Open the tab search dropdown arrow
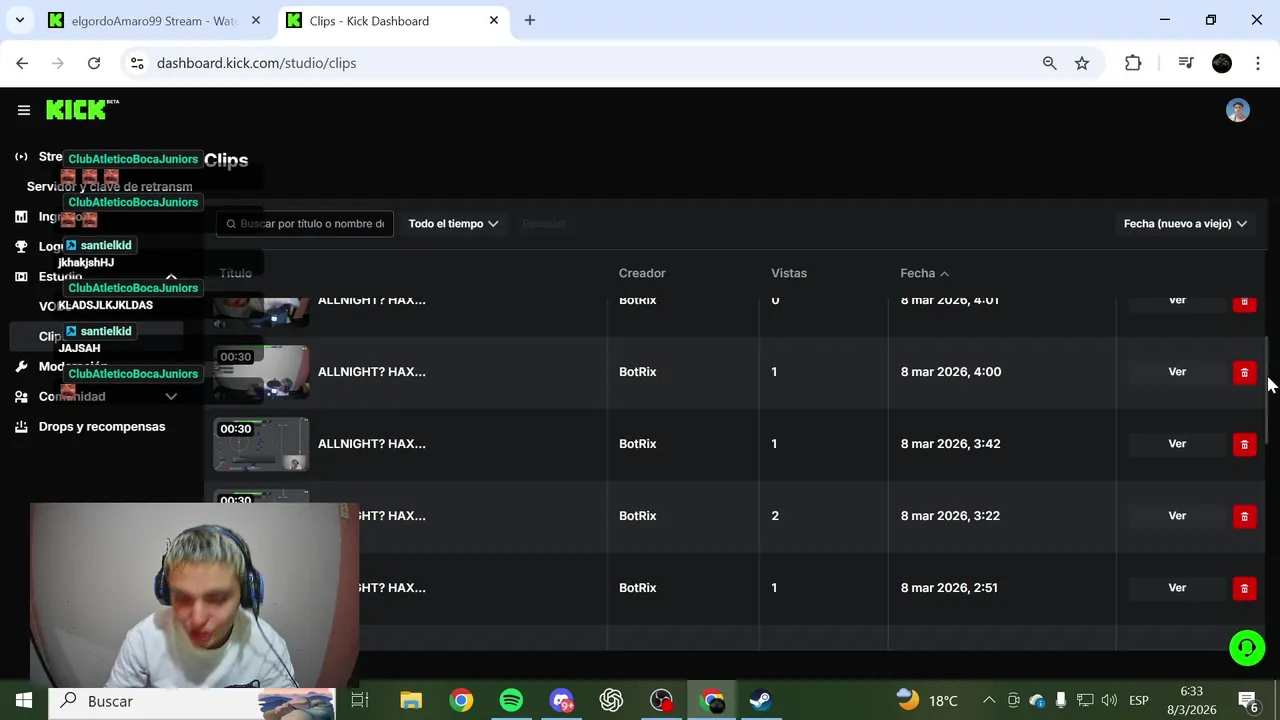 19,20
